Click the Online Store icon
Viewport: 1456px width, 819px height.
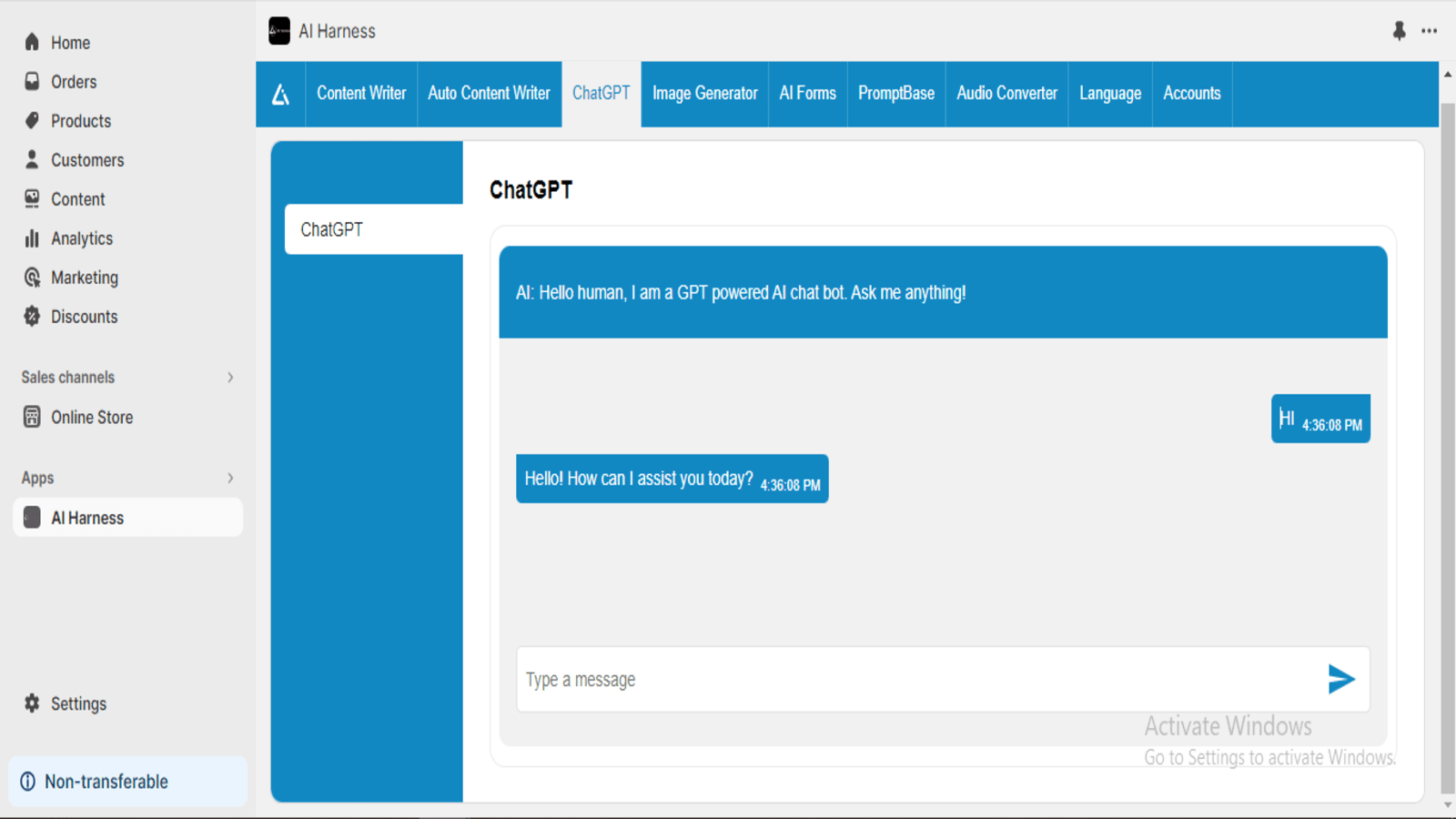pyautogui.click(x=32, y=417)
